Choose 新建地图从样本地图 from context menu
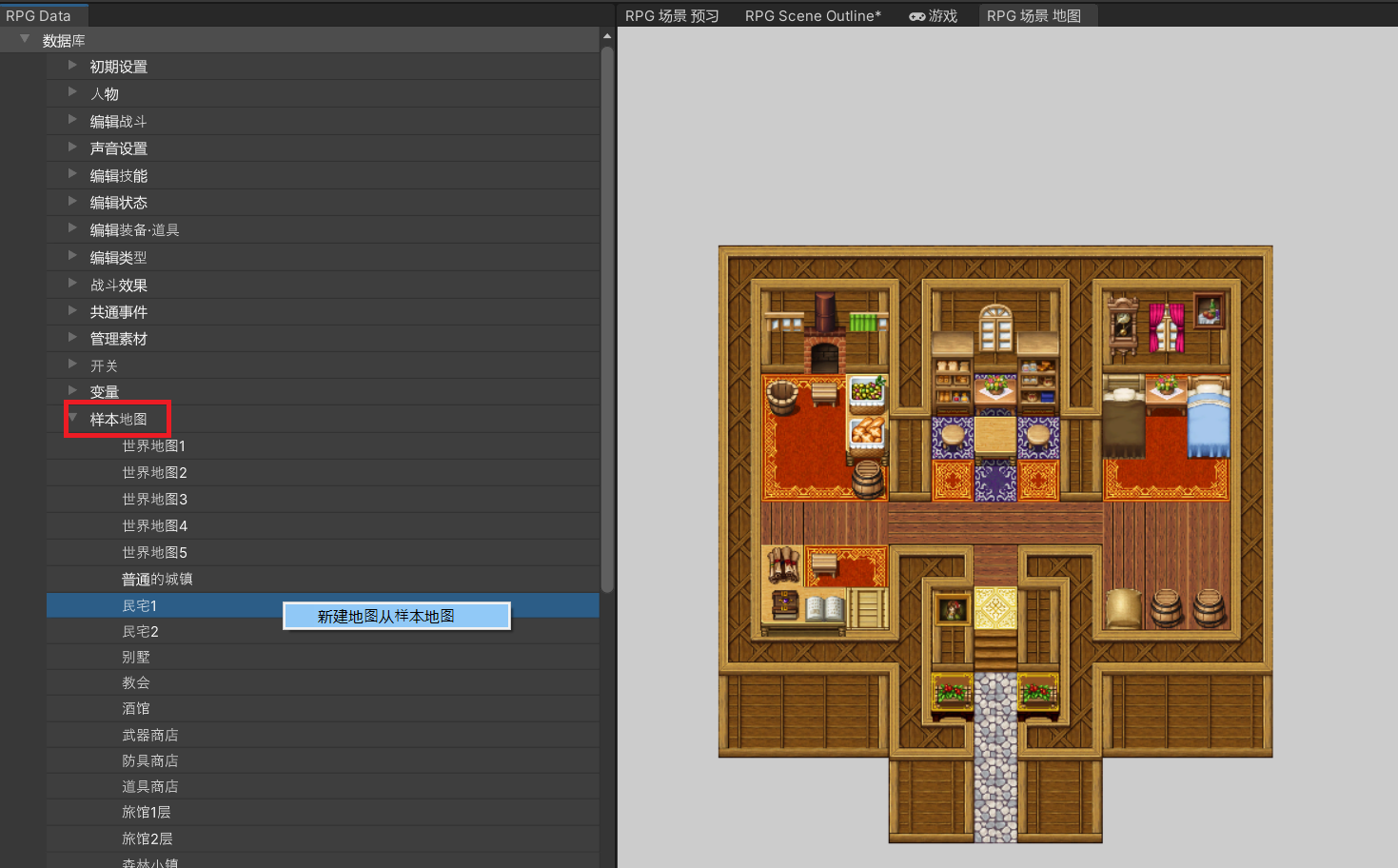Screen dimensions: 1398x868 (x=397, y=617)
